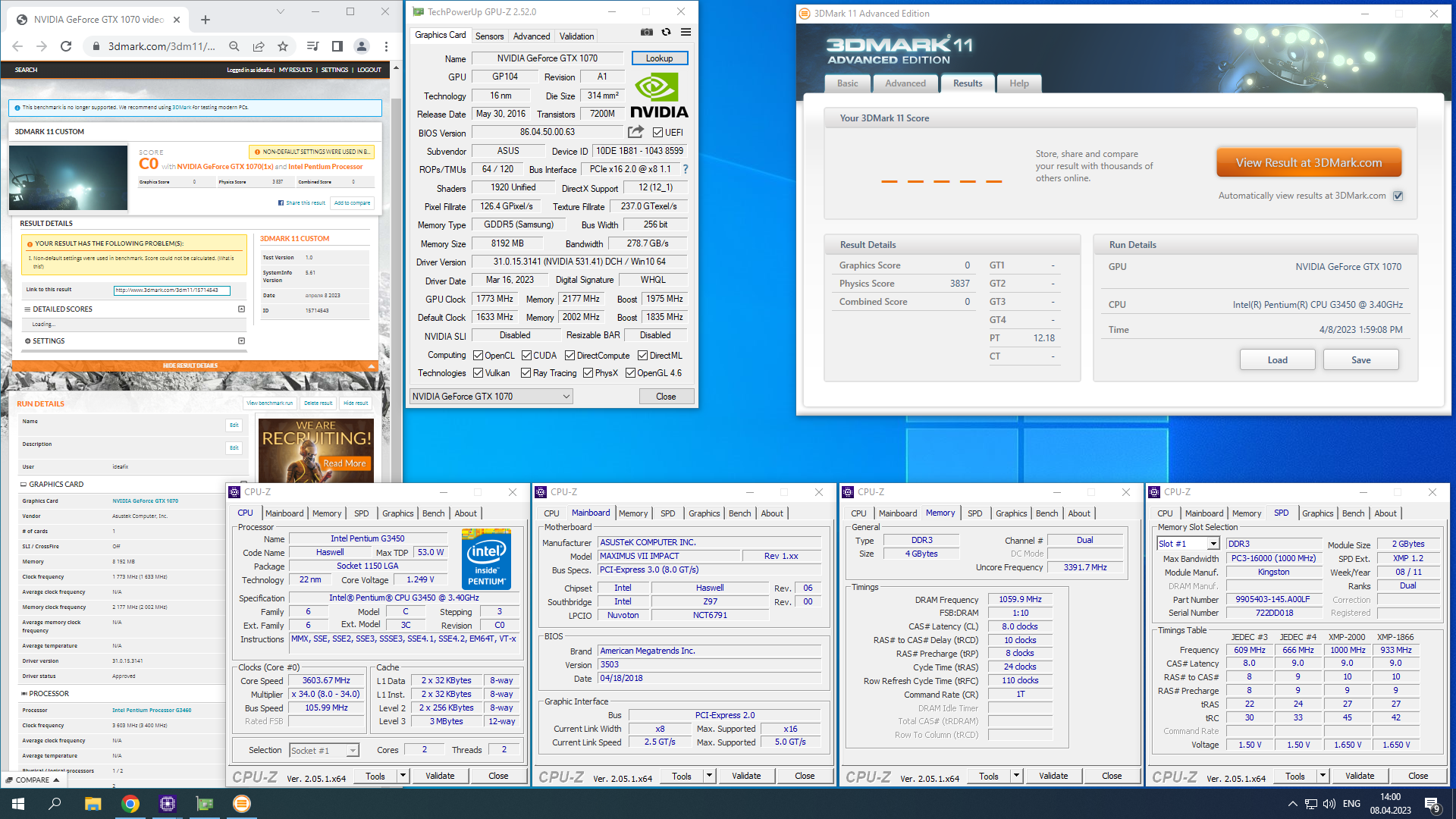1456x819 pixels.
Task: Select the Link to this result field
Action: [171, 290]
